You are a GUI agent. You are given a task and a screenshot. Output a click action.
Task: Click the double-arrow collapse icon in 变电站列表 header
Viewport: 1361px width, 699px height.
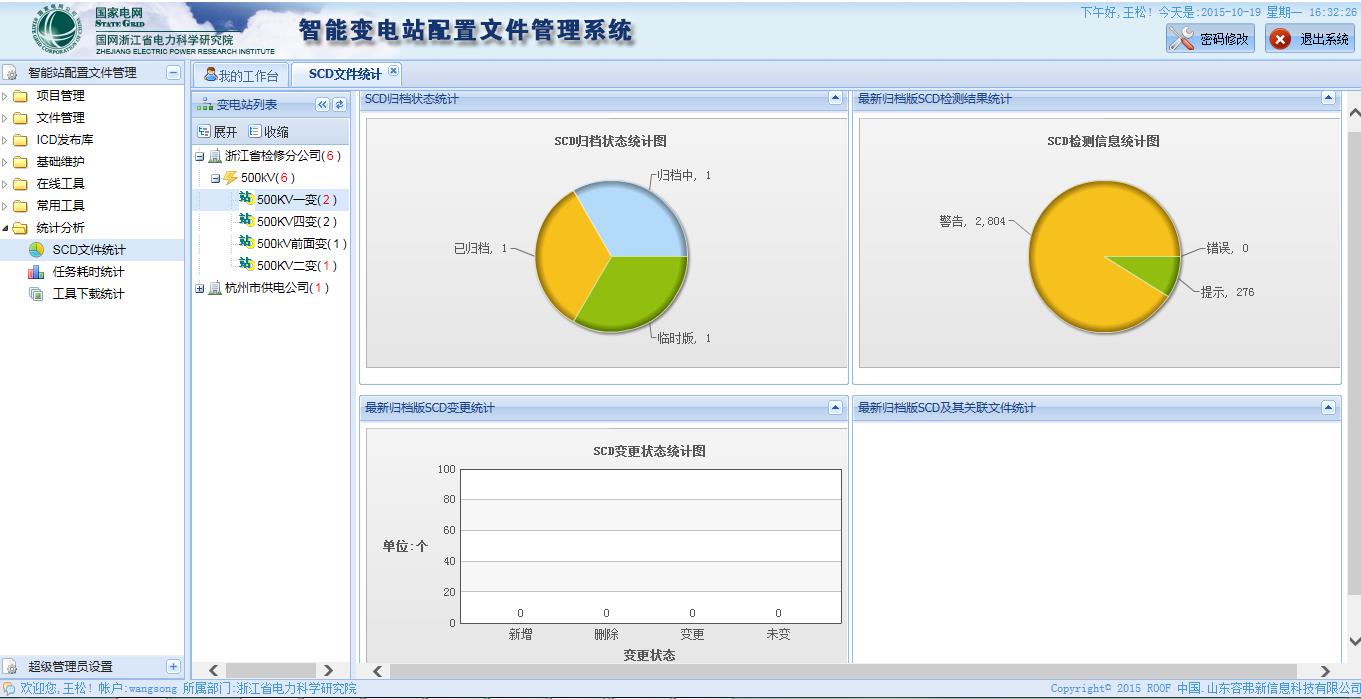pos(322,105)
